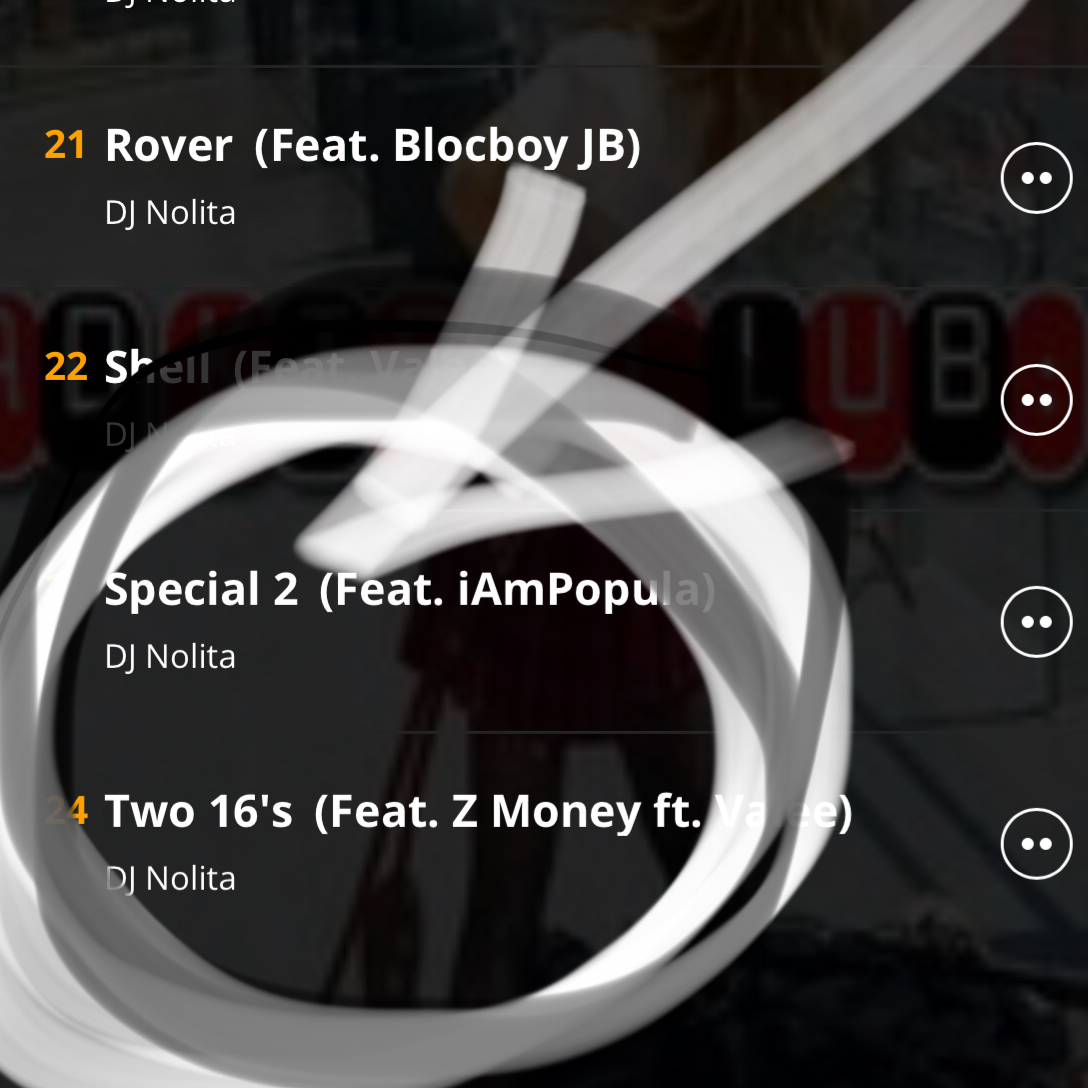
Task: Tap the Feat. Blocboy JB text
Action: pos(448,147)
